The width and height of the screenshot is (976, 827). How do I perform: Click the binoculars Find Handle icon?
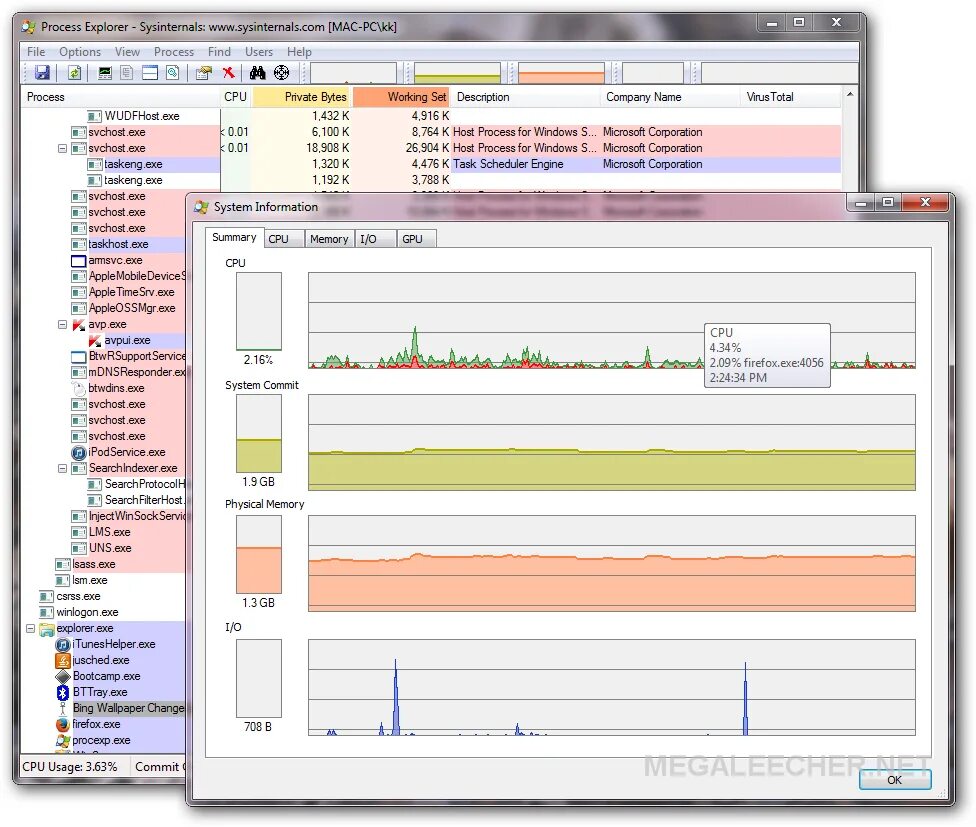258,73
